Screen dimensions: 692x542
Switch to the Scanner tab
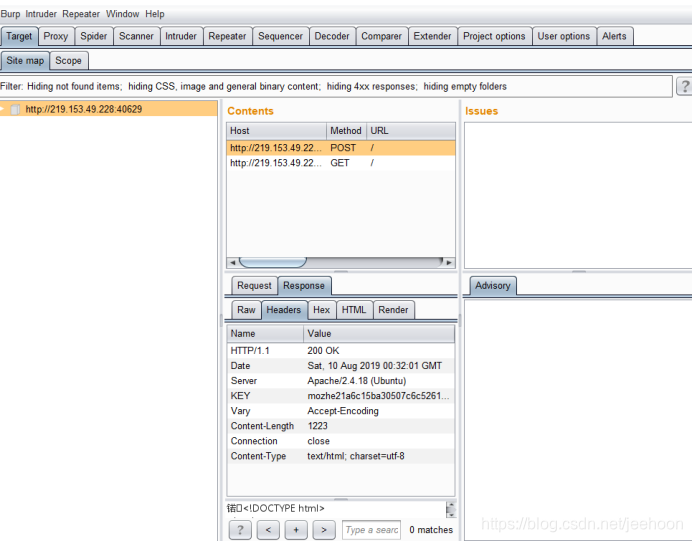coord(136,36)
